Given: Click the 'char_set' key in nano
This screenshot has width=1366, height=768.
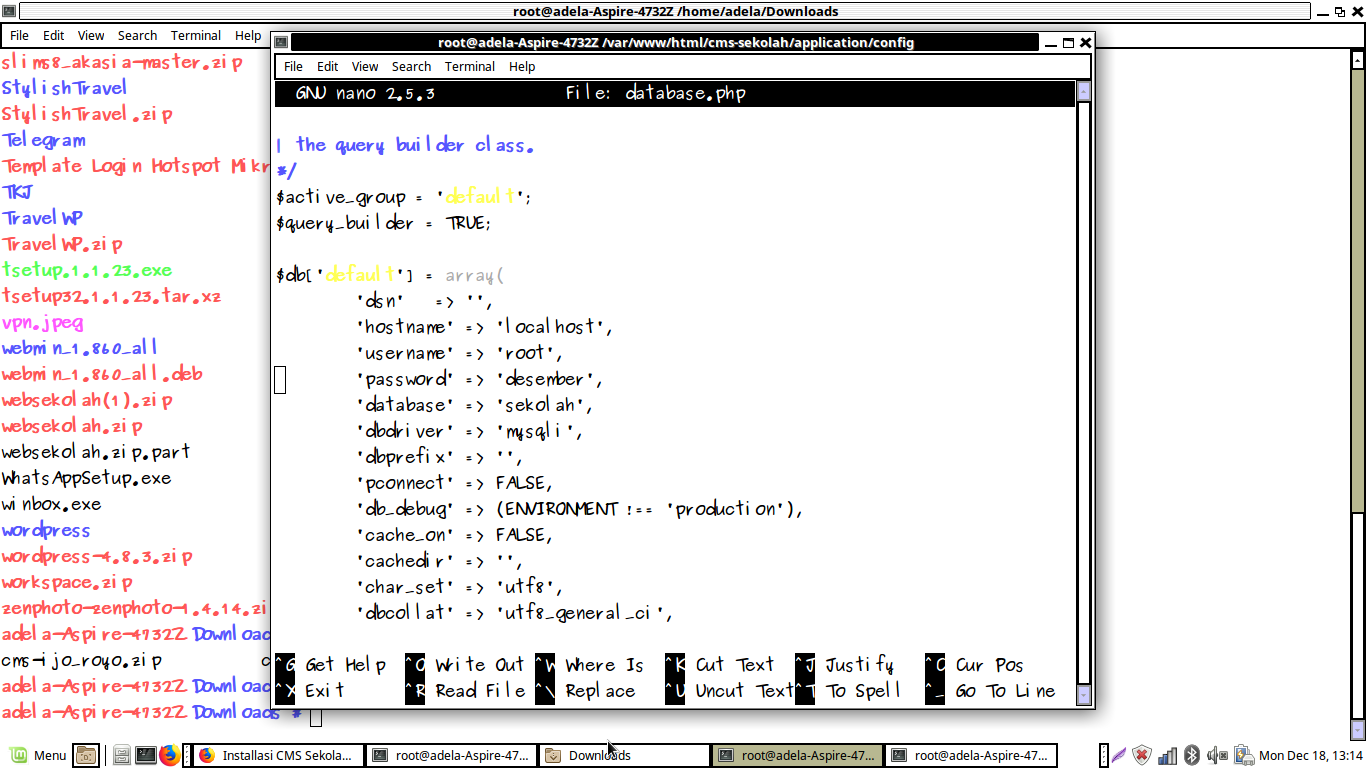Looking at the screenshot, I should pos(405,588).
